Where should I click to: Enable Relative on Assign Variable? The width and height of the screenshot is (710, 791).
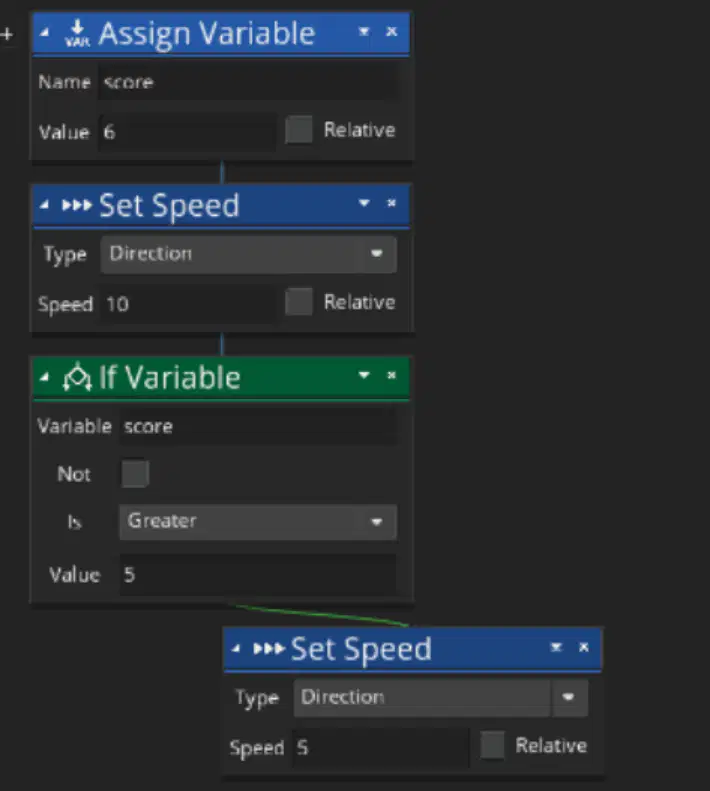pos(299,130)
